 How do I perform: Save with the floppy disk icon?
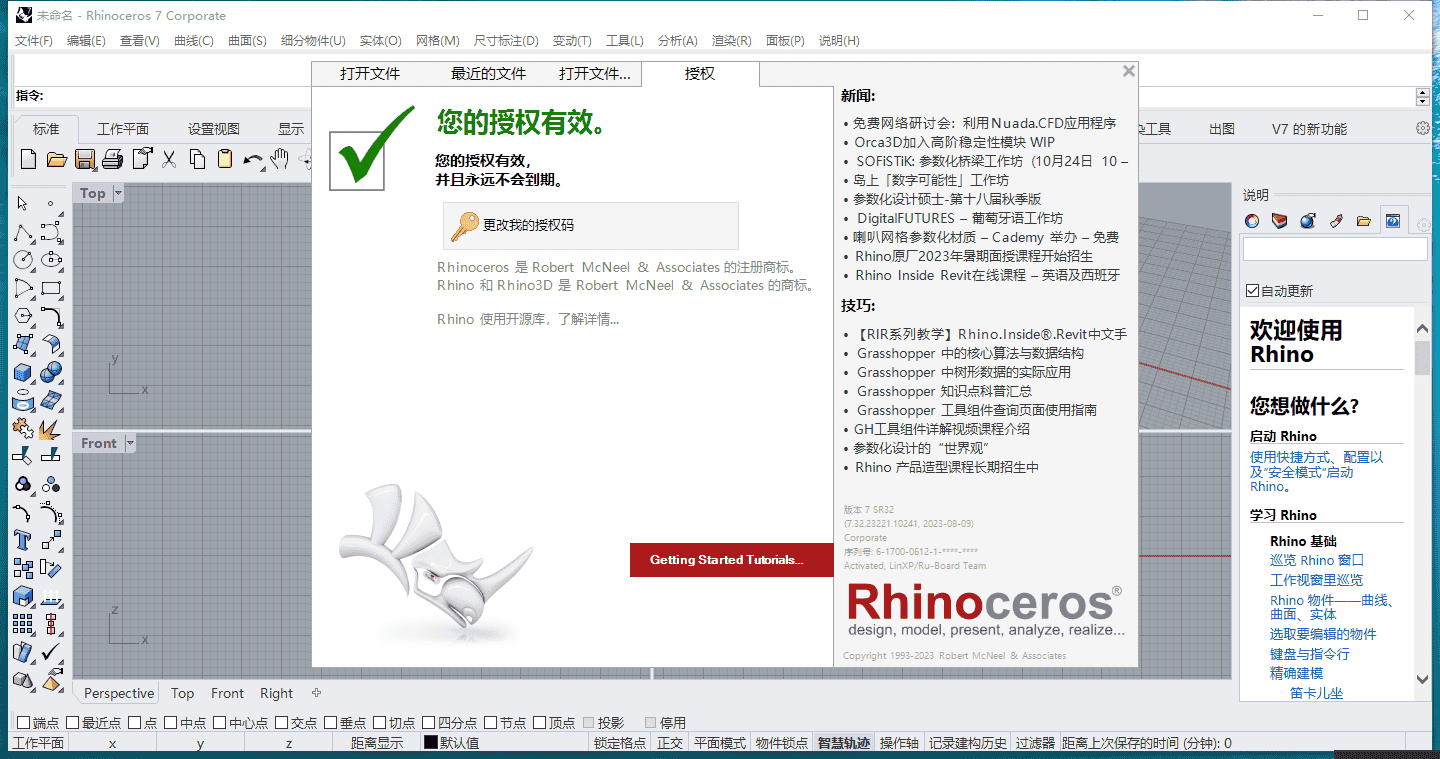(x=84, y=158)
